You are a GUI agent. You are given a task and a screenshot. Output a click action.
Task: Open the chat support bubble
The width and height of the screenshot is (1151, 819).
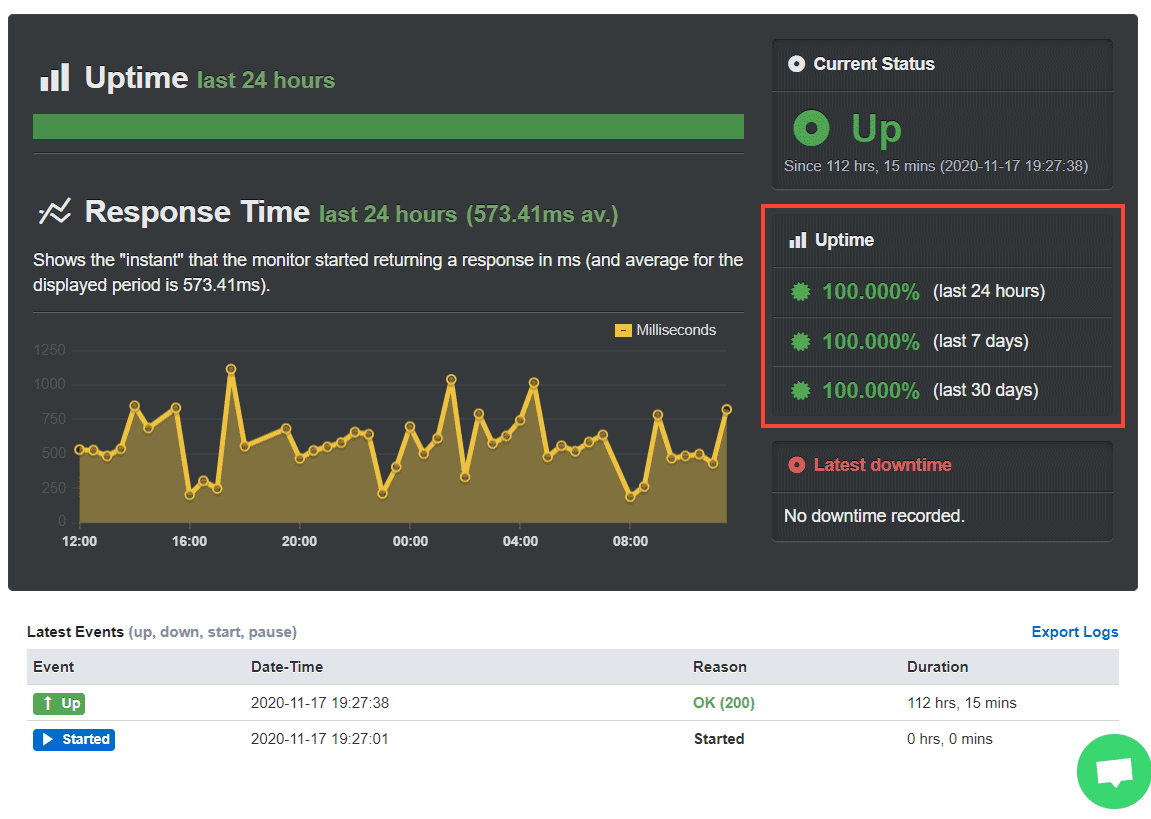click(x=1113, y=771)
